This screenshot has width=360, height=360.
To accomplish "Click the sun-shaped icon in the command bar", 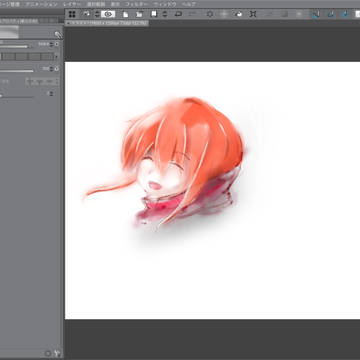I will pyautogui.click(x=210, y=14).
